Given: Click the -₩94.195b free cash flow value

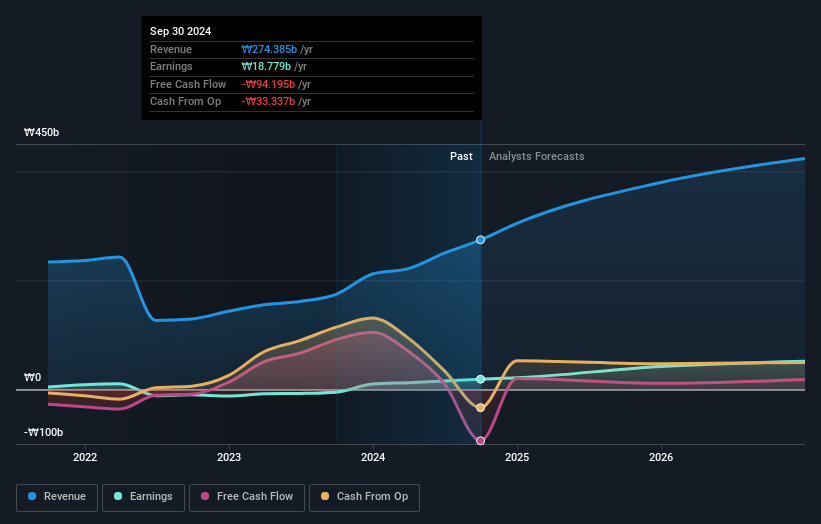Looking at the screenshot, I should 269,84.
